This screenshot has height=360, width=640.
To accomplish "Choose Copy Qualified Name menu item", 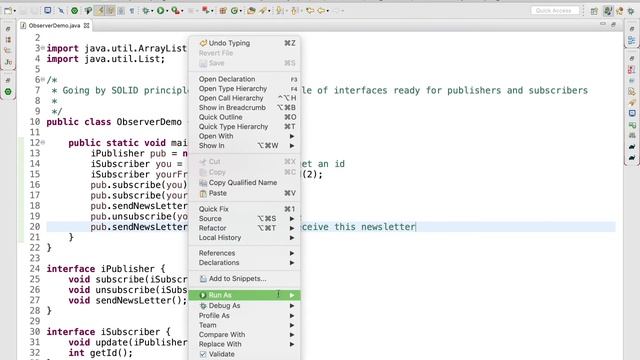I will tap(244, 182).
